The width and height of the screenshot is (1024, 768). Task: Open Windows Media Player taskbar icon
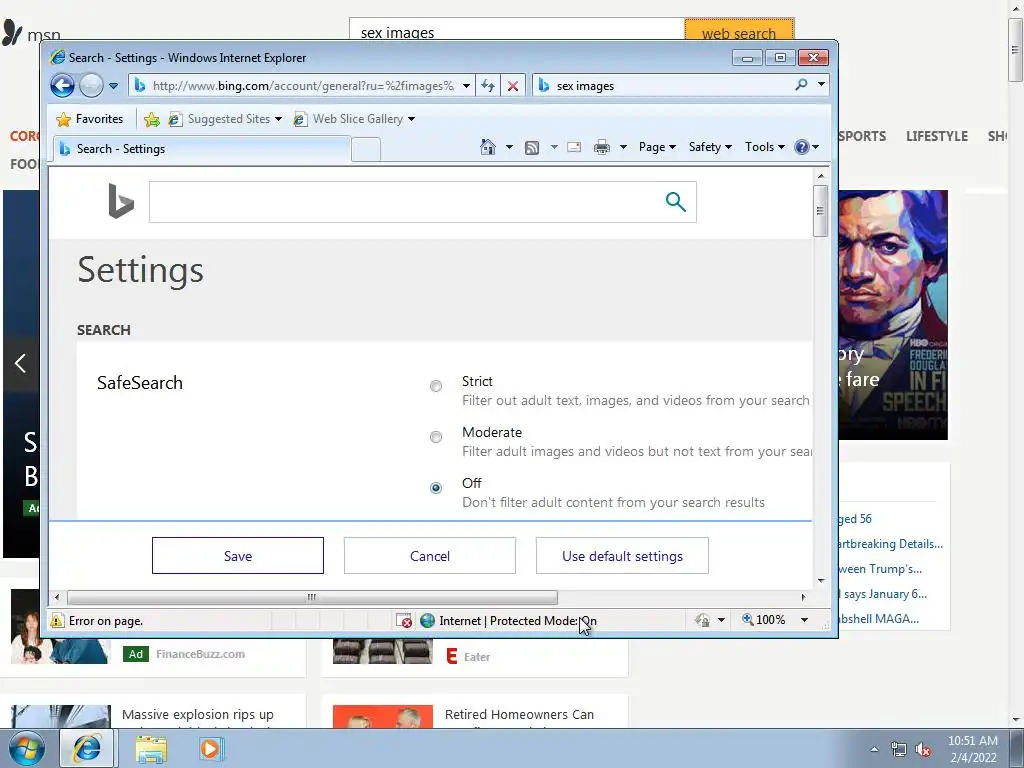[210, 748]
